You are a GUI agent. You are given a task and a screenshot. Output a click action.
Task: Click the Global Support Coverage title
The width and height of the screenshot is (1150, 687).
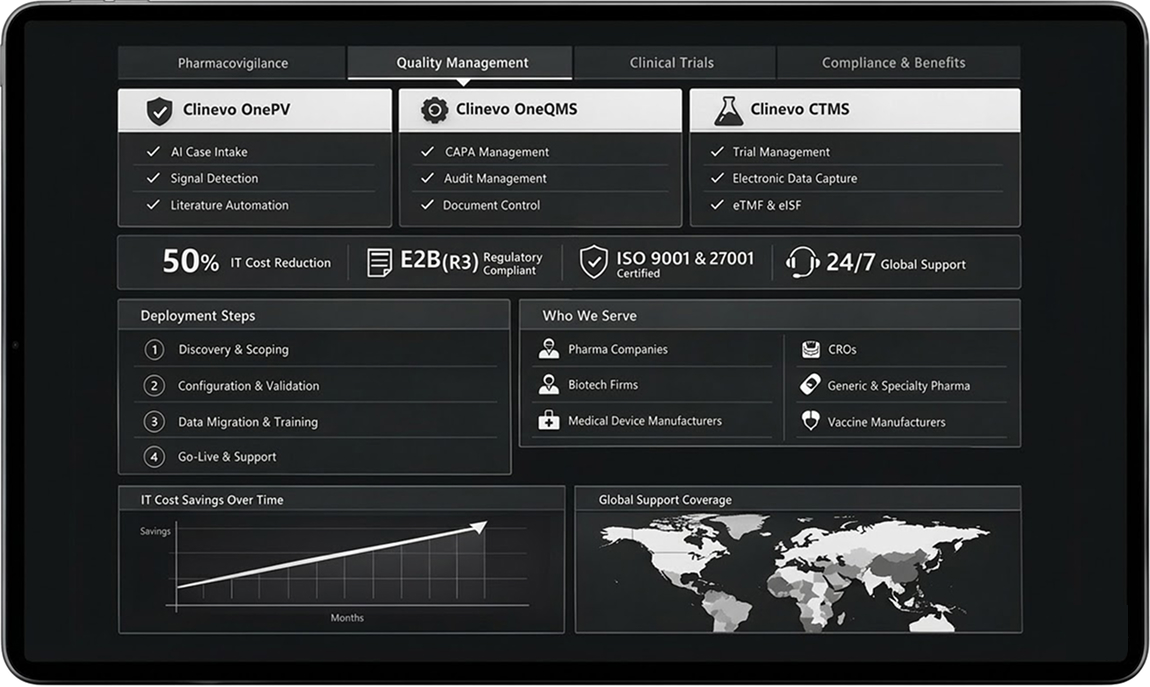coord(664,500)
